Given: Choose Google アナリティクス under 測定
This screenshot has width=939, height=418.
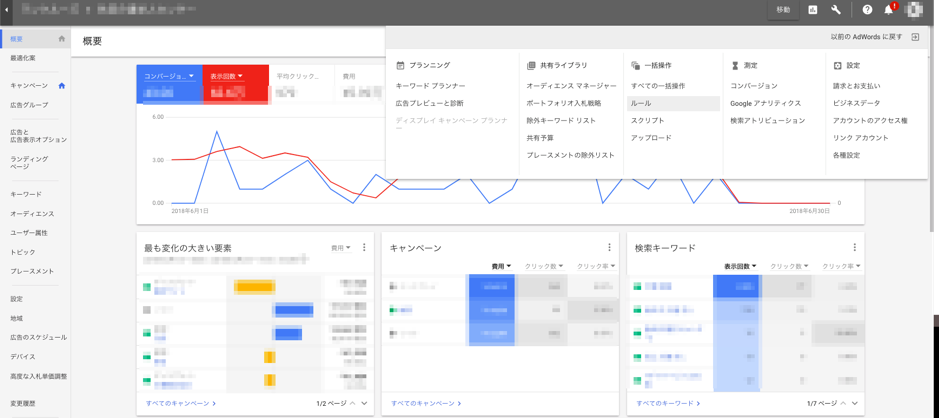Looking at the screenshot, I should click(765, 103).
